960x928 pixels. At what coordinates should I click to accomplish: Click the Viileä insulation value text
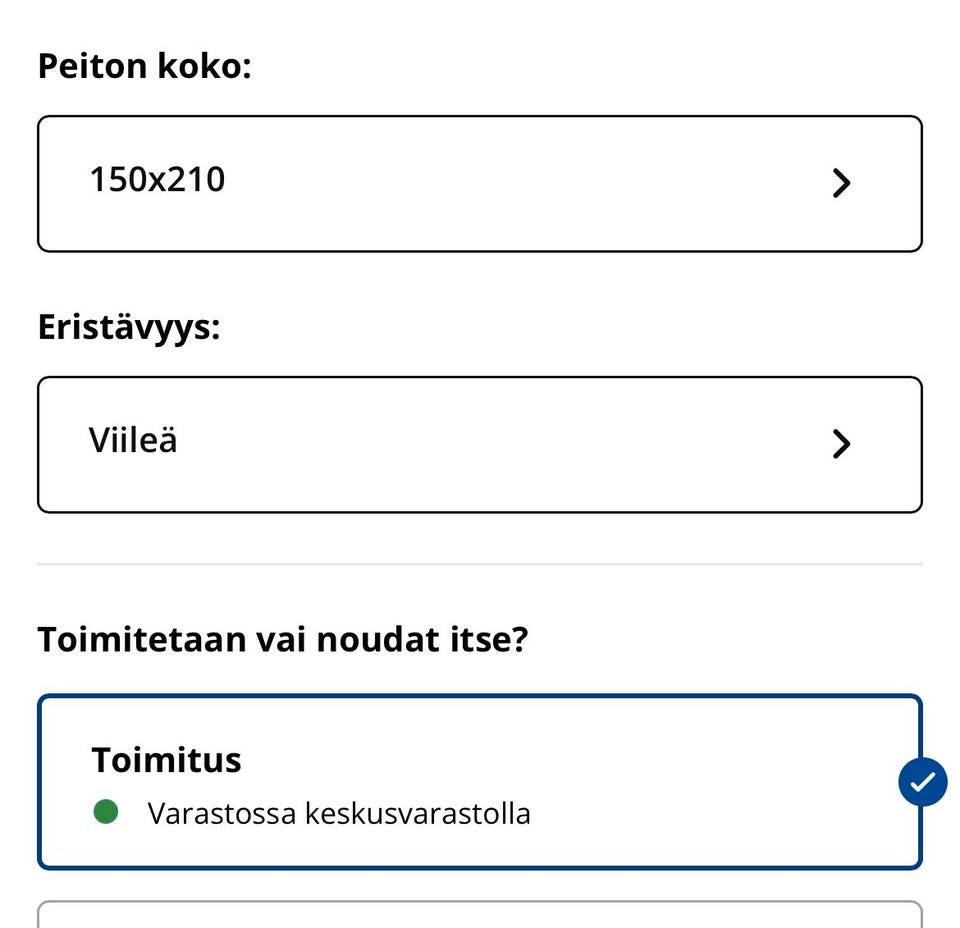[x=133, y=440]
